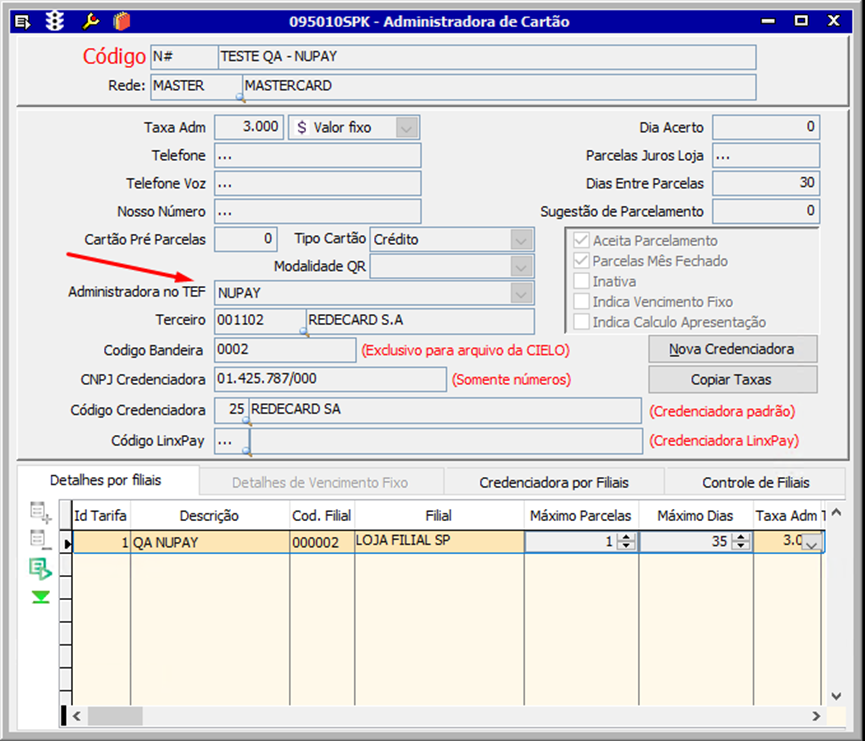
Task: Click the vertical scrollbar down arrow
Action: click(x=836, y=696)
